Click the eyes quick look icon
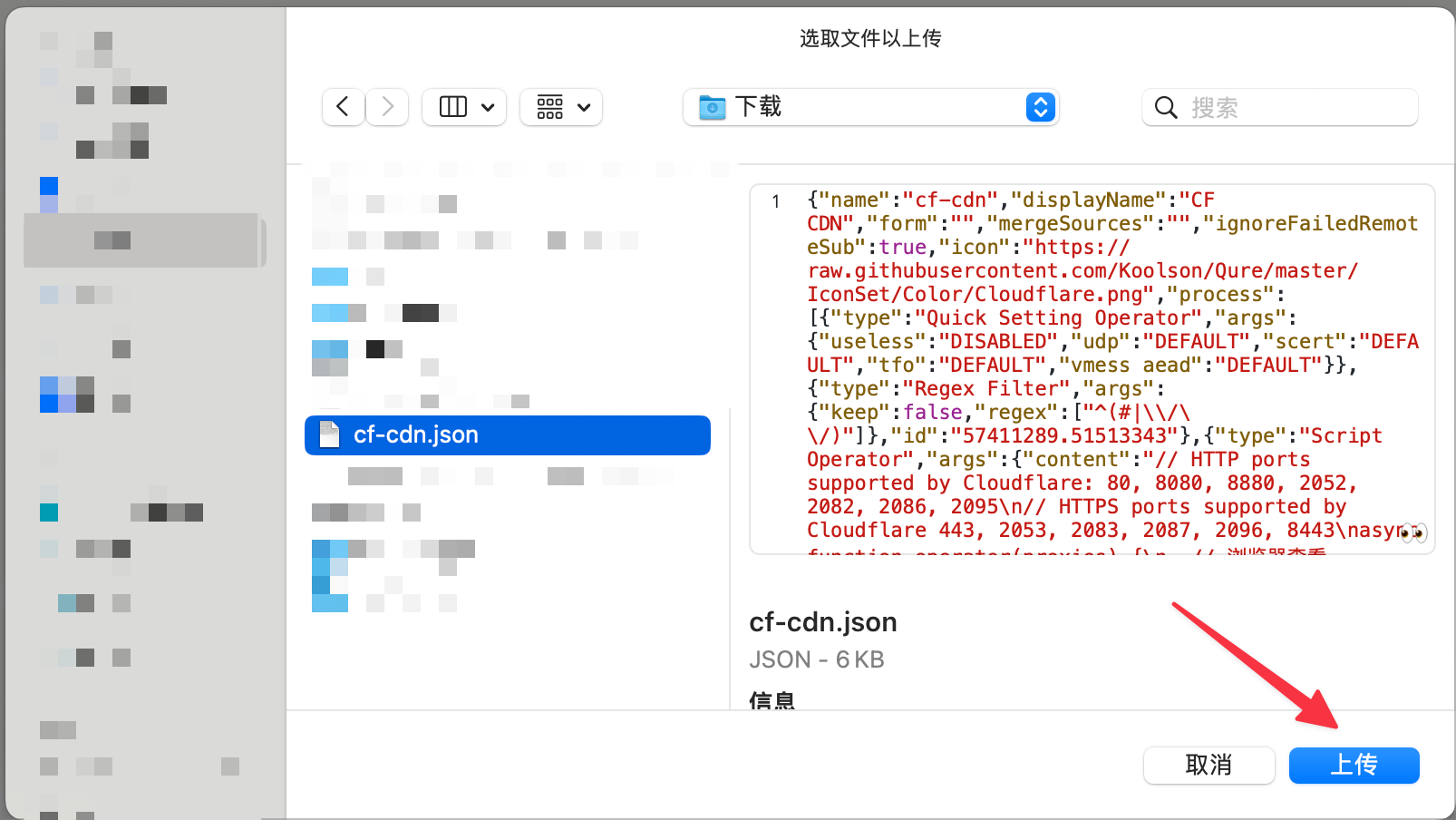Viewport: 1456px width, 820px height. pos(1413,533)
